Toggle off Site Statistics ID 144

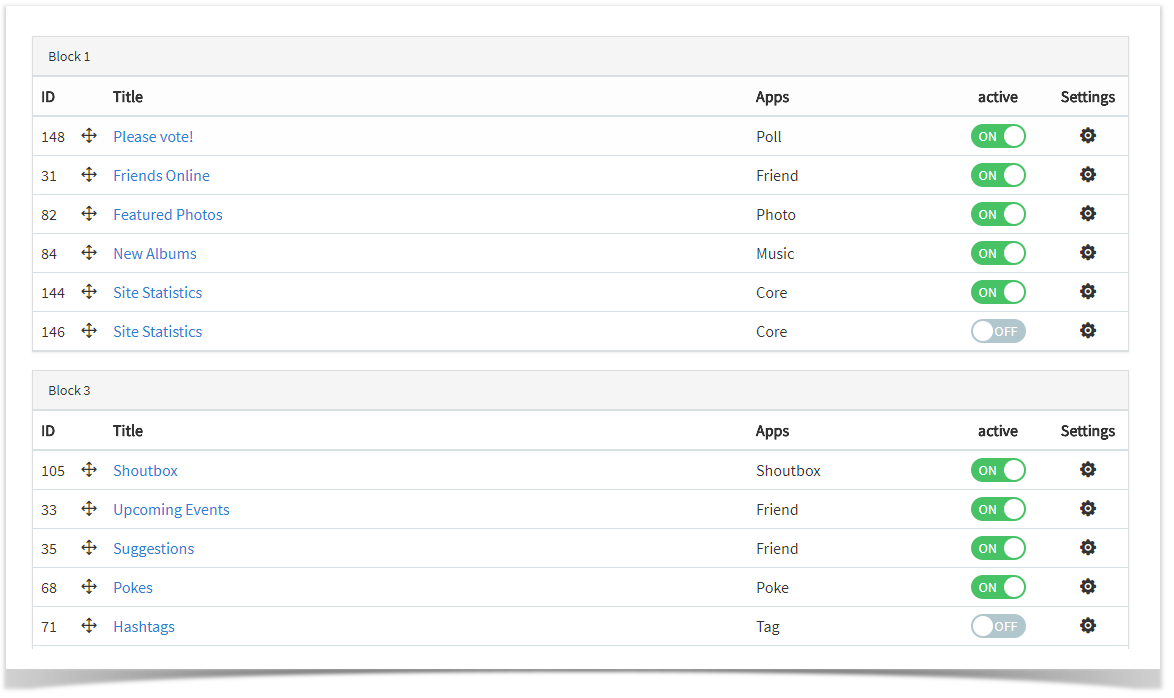coord(998,292)
